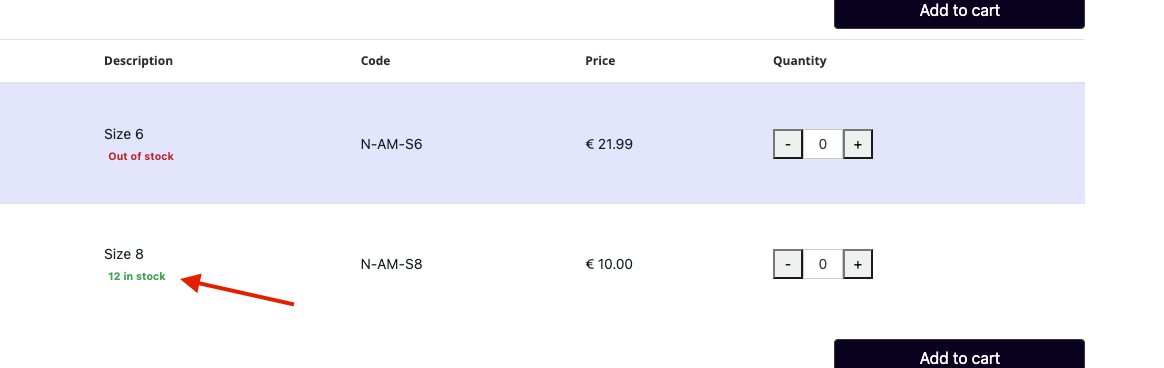Screen dimensions: 1164x368
Task: Click the red Out of stock label
Action: 141,157
